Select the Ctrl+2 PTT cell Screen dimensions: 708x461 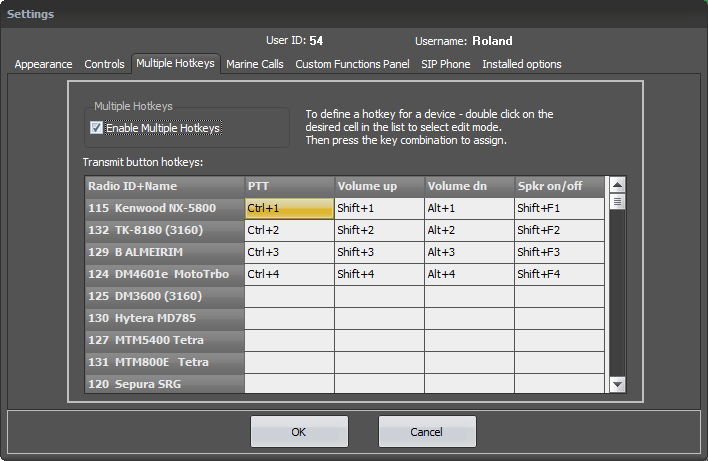click(289, 230)
